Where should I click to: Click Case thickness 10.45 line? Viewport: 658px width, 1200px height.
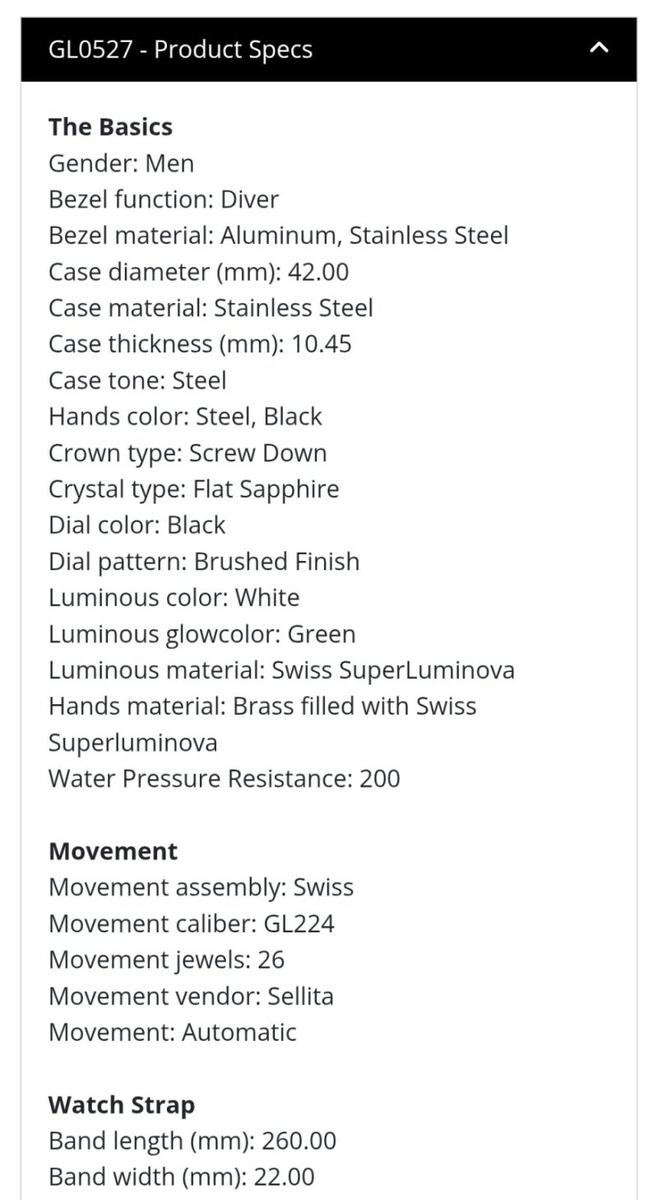click(x=200, y=344)
